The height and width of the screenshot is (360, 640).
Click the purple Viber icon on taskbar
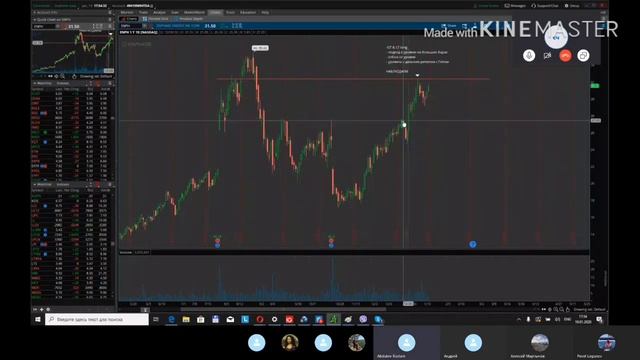(x=363, y=319)
